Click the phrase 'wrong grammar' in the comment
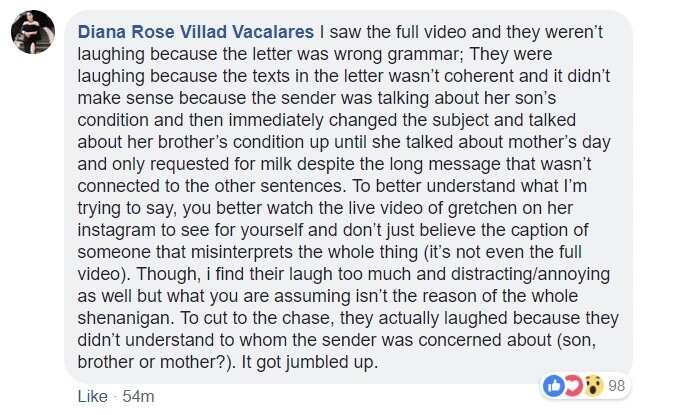676x415 pixels. pyautogui.click(x=399, y=54)
